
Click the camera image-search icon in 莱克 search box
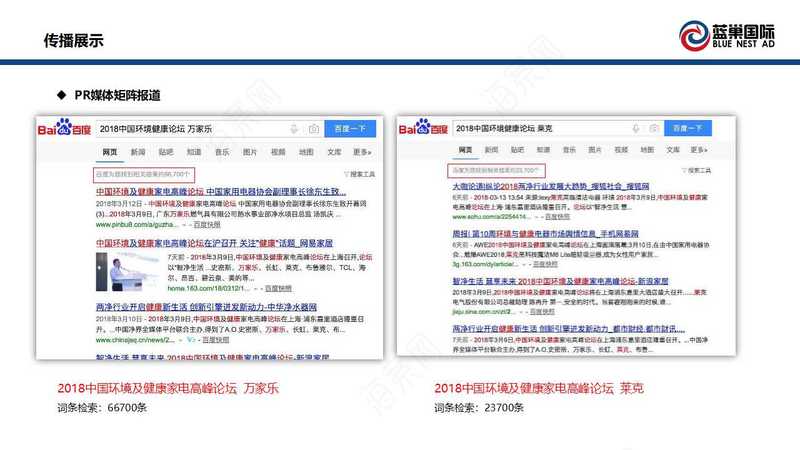point(654,129)
